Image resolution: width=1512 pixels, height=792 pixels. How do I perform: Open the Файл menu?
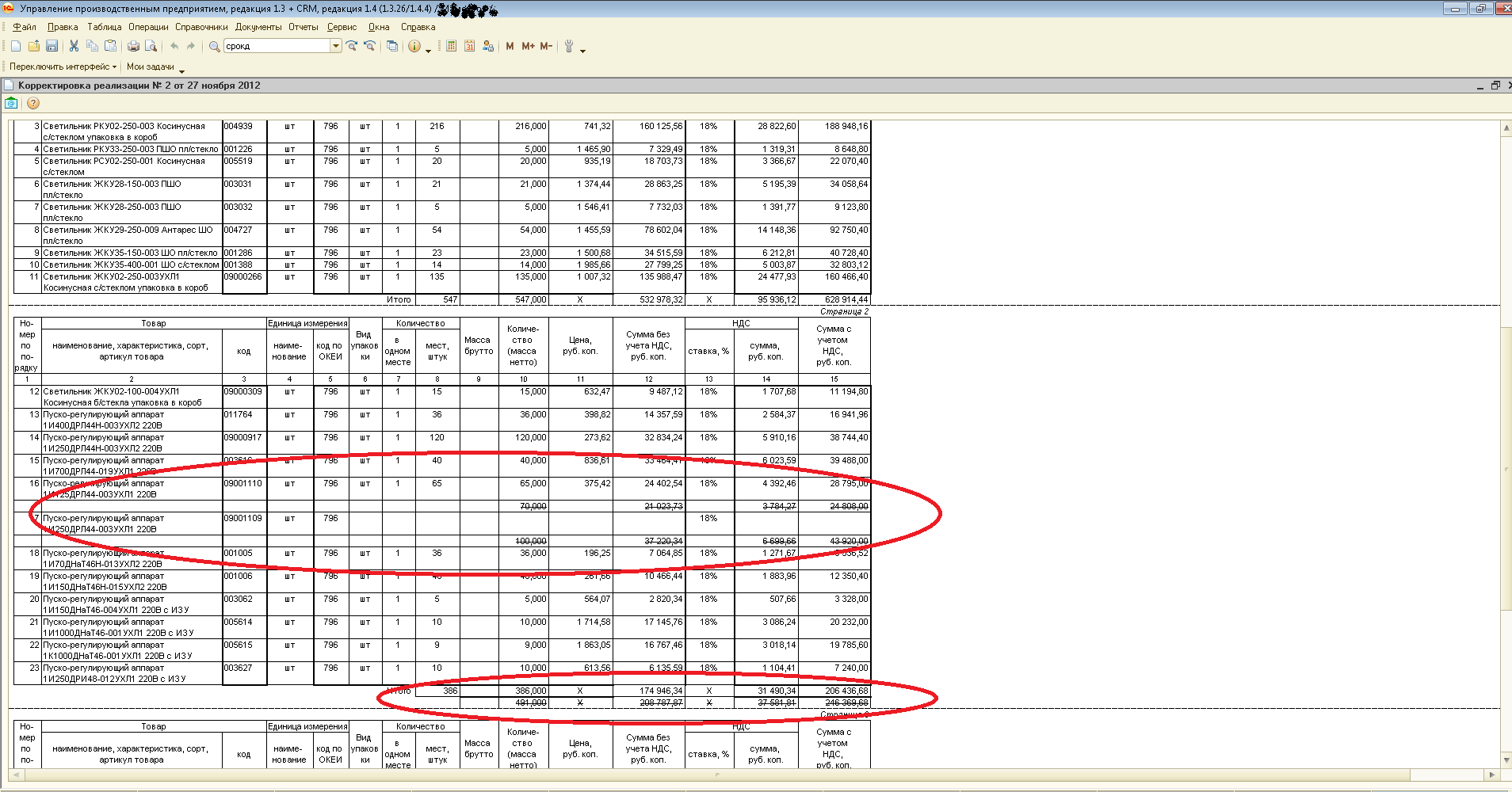pyautogui.click(x=25, y=27)
